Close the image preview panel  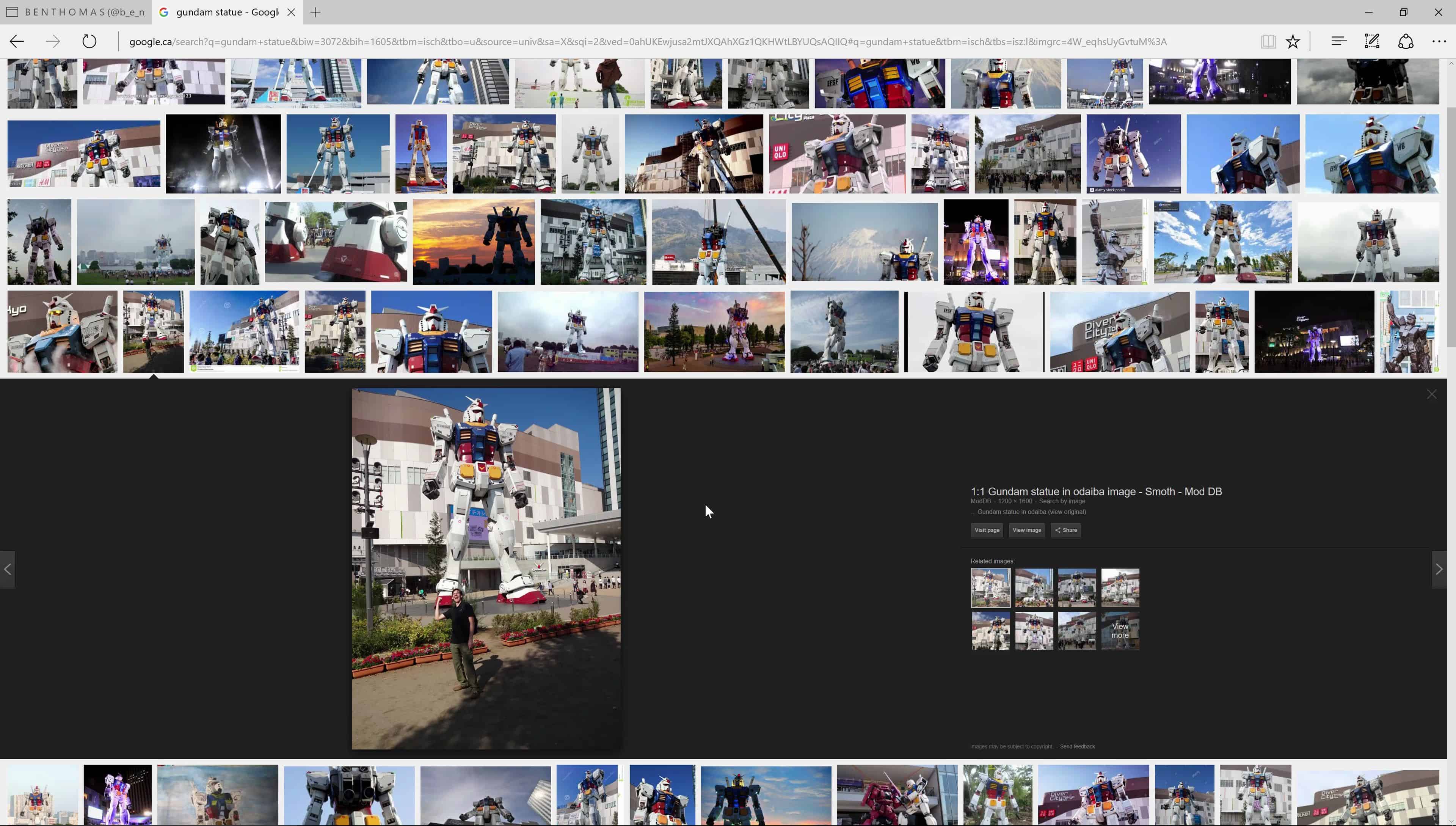pyautogui.click(x=1432, y=394)
